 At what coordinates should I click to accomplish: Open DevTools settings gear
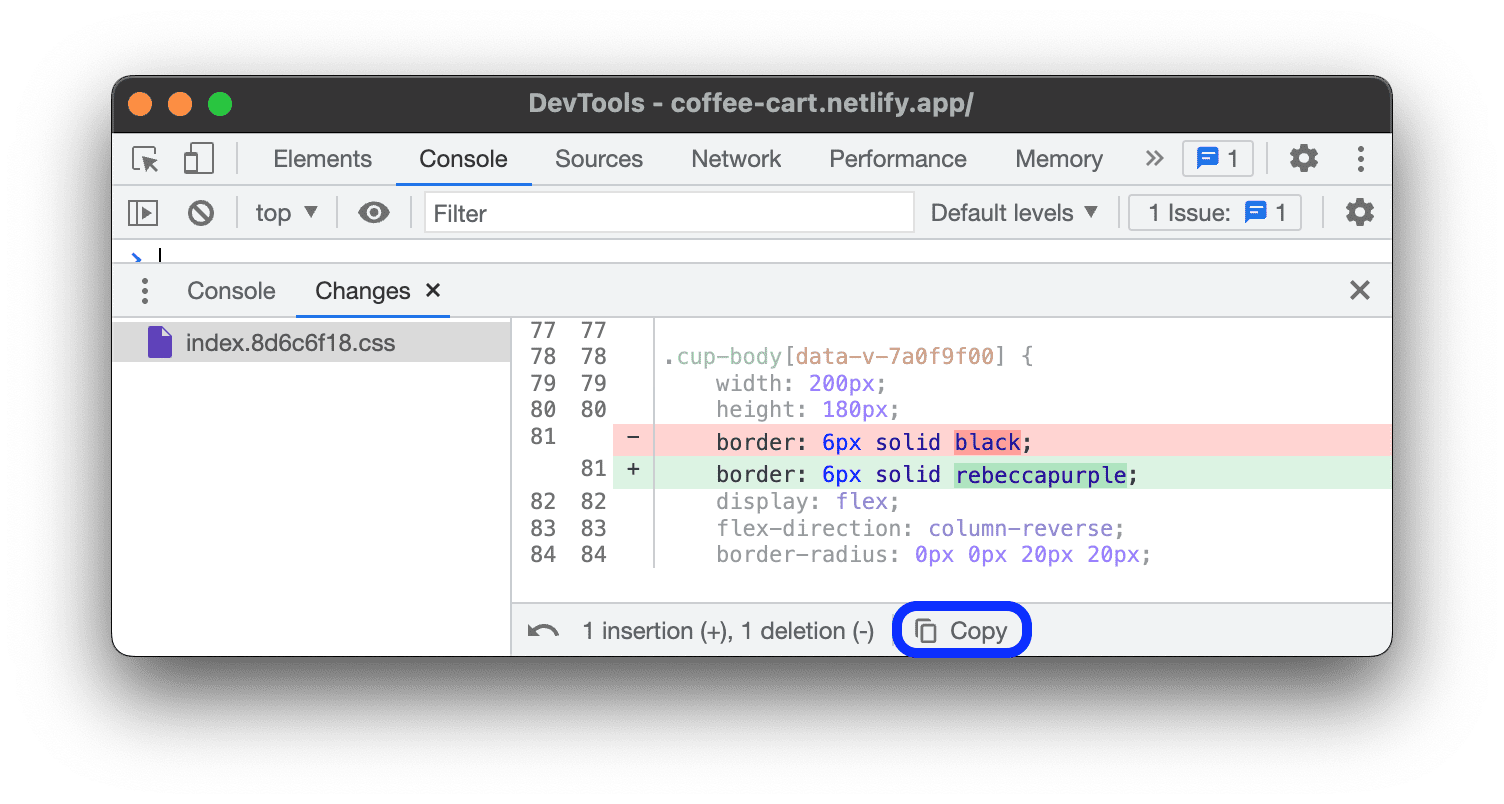click(1304, 158)
